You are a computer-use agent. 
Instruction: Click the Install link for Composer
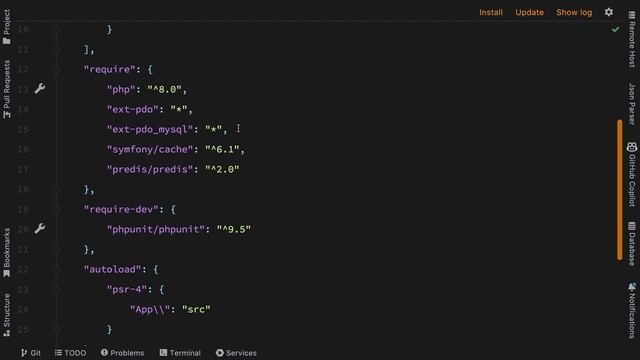[491, 12]
